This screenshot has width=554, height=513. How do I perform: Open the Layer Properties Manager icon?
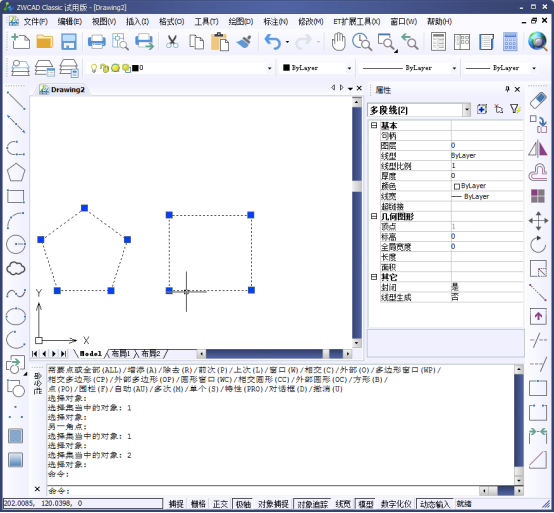(20, 68)
